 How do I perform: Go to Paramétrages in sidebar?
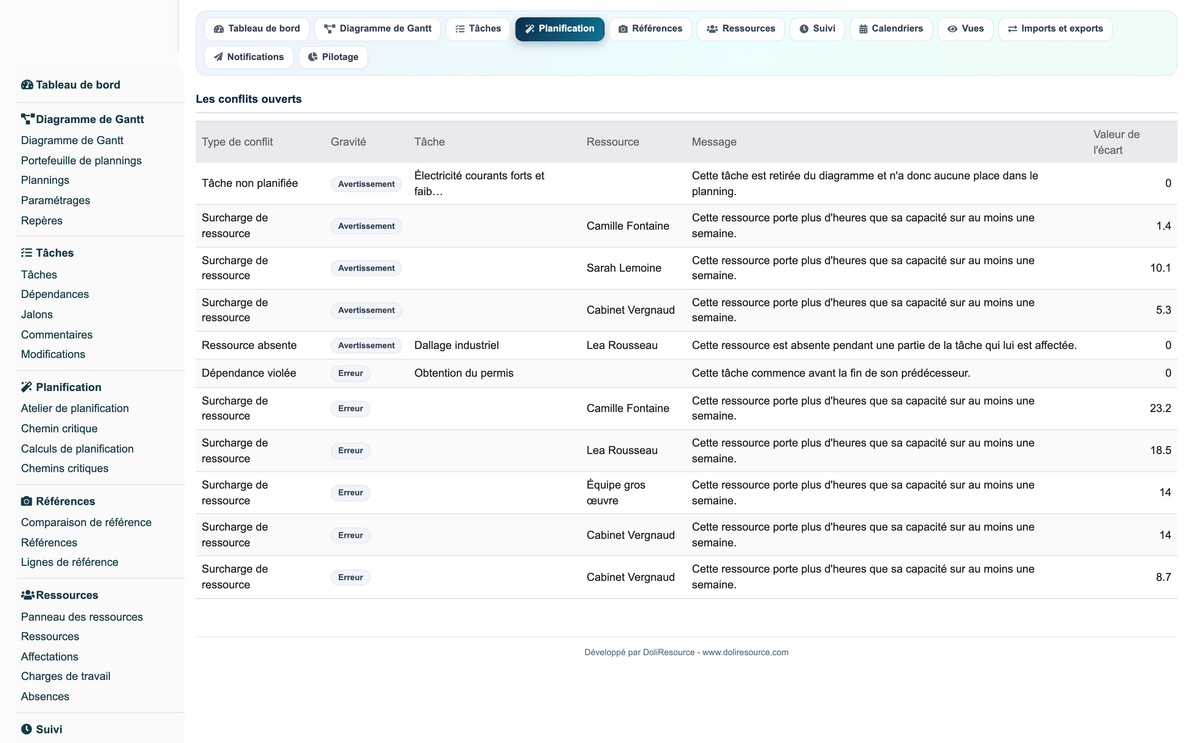(55, 200)
